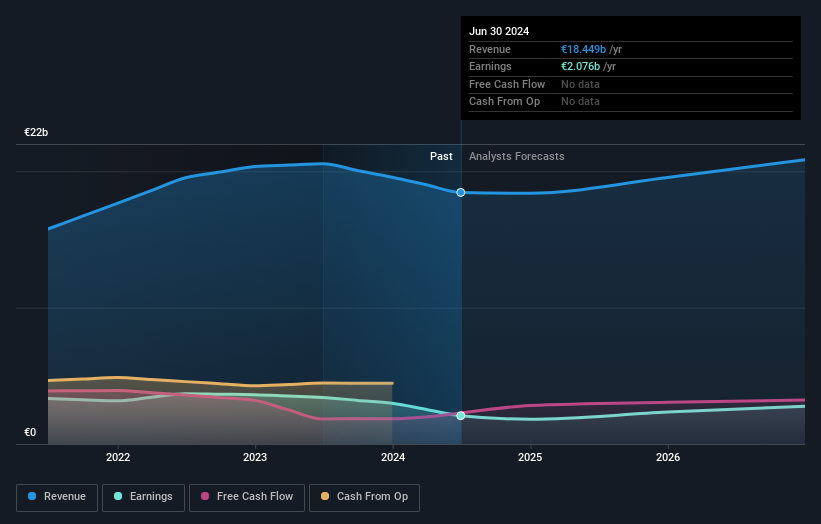Viewport: 821px width, 524px height.
Task: Click the €22b y-axis label
Action: 36,132
